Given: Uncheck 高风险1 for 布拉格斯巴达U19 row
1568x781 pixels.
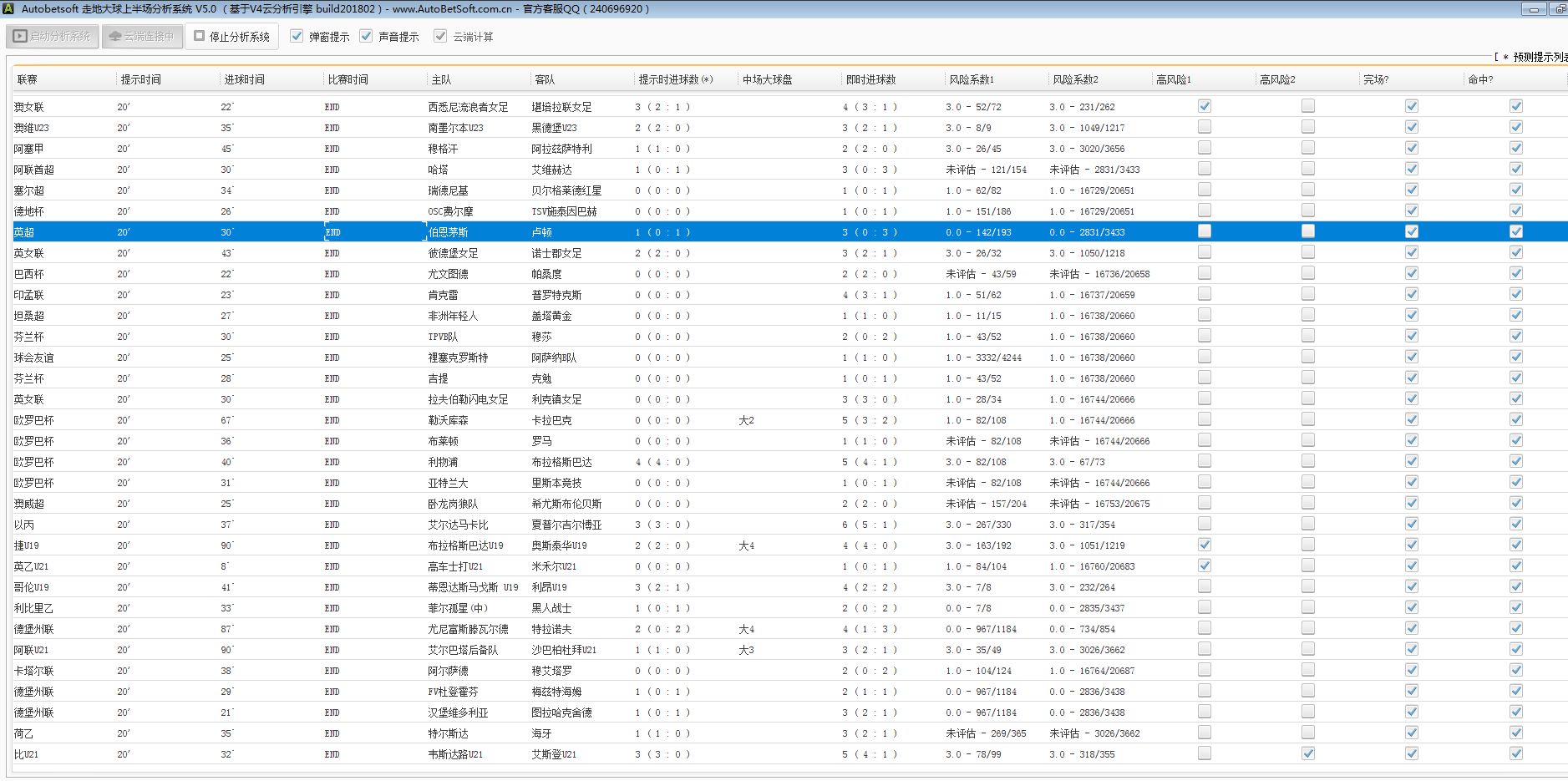Looking at the screenshot, I should [1204, 545].
